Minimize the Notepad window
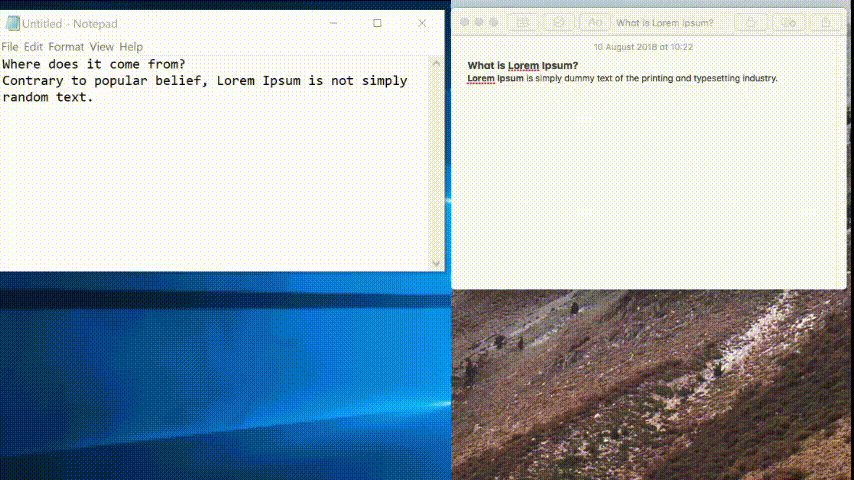The image size is (854, 480). click(x=333, y=23)
